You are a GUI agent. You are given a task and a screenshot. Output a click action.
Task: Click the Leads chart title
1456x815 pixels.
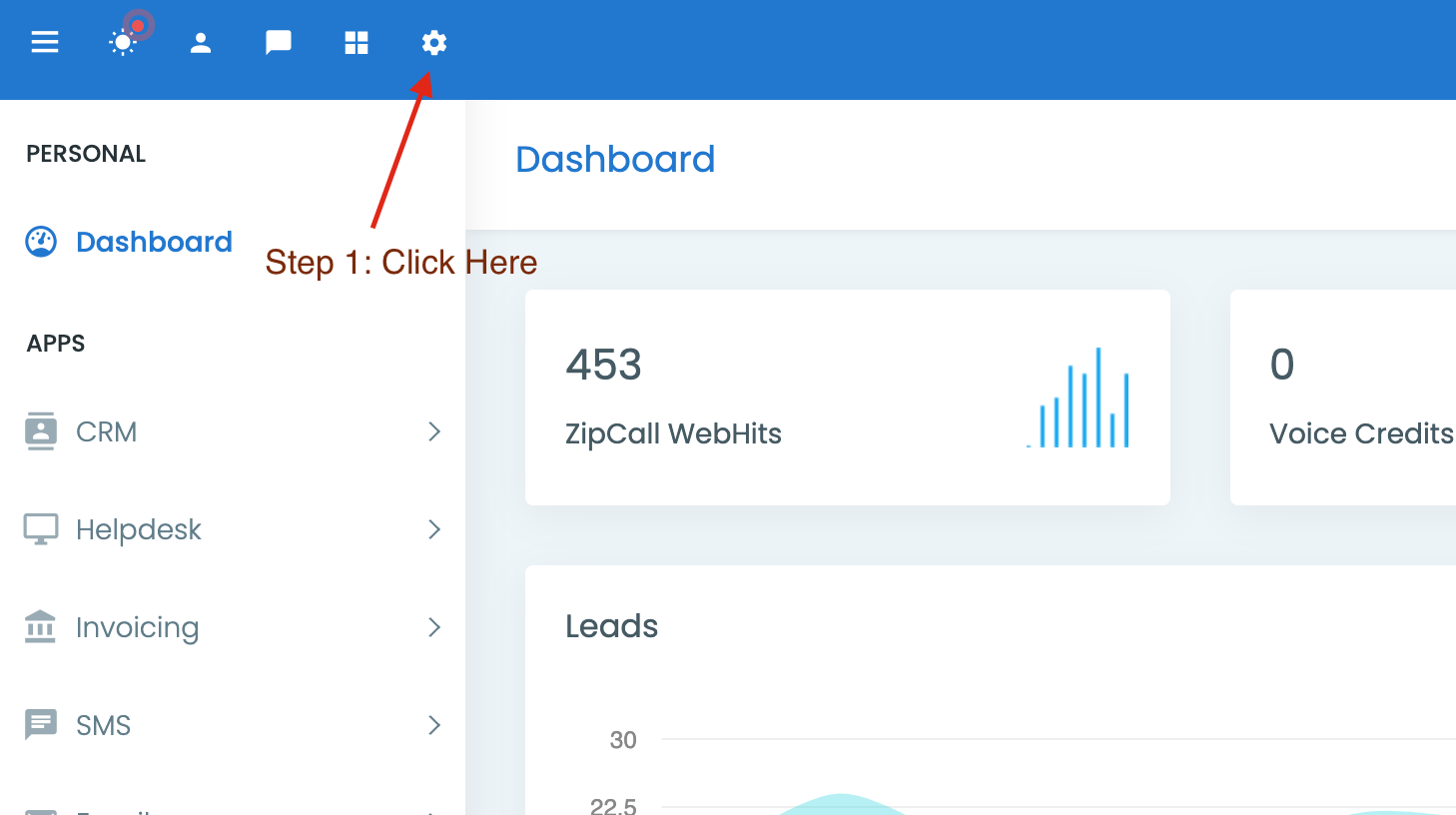coord(611,626)
